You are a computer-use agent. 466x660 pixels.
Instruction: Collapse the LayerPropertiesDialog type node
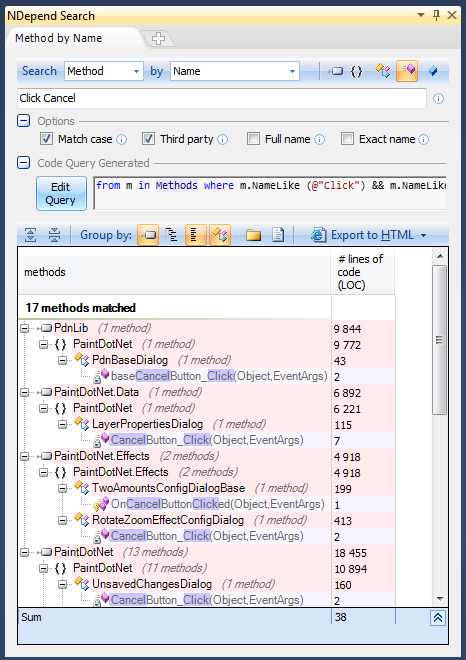(62, 424)
